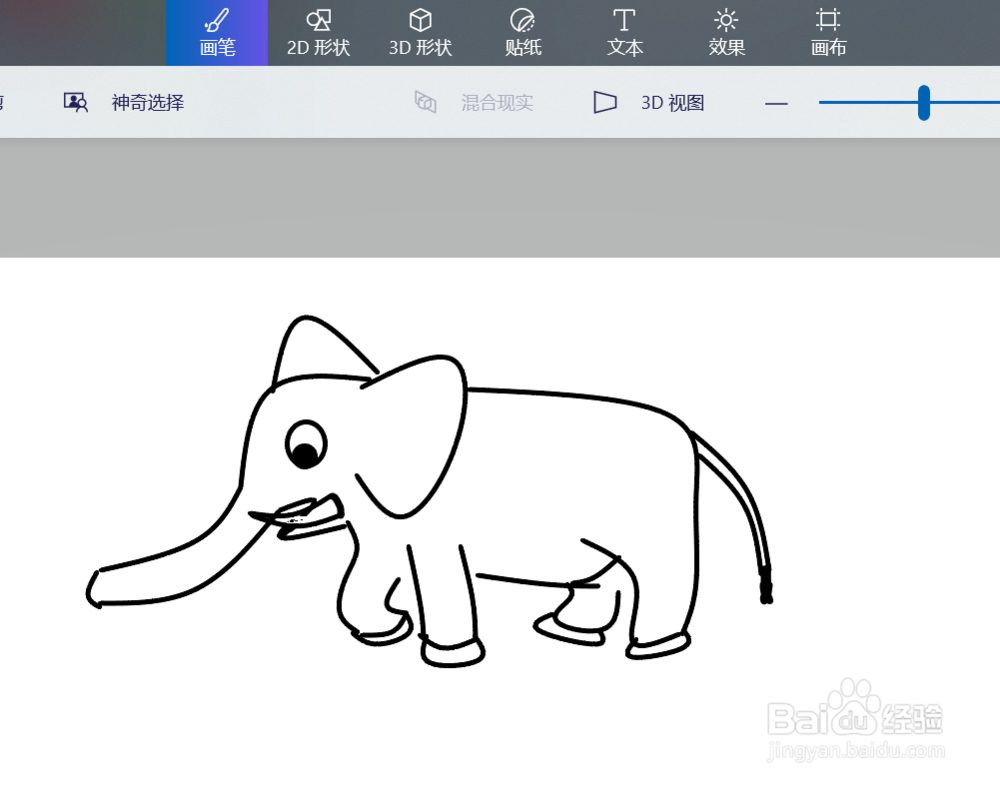Open the 画布 canvas tab
Screen dimensions: 1000x785
point(828,33)
